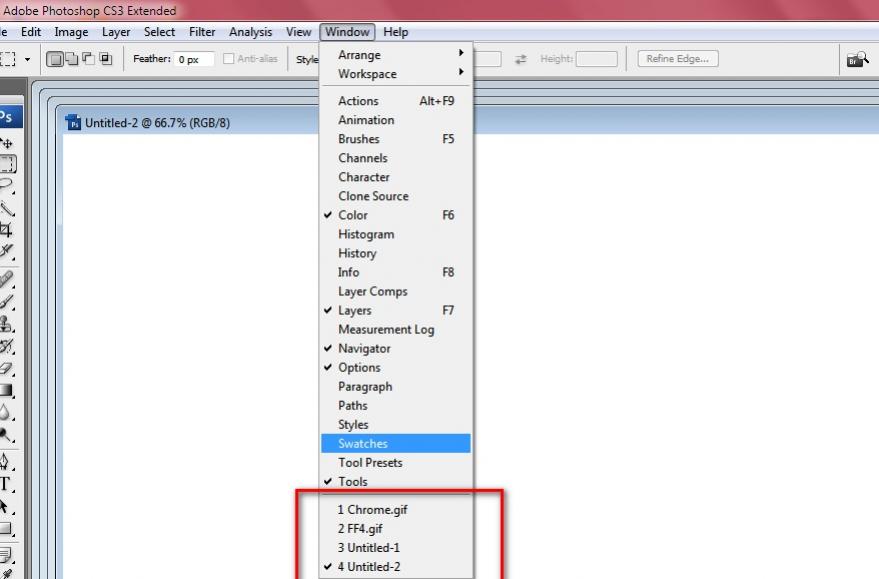Uncheck the Tools entry in Window menu
Image resolution: width=879 pixels, height=579 pixels.
396,482
